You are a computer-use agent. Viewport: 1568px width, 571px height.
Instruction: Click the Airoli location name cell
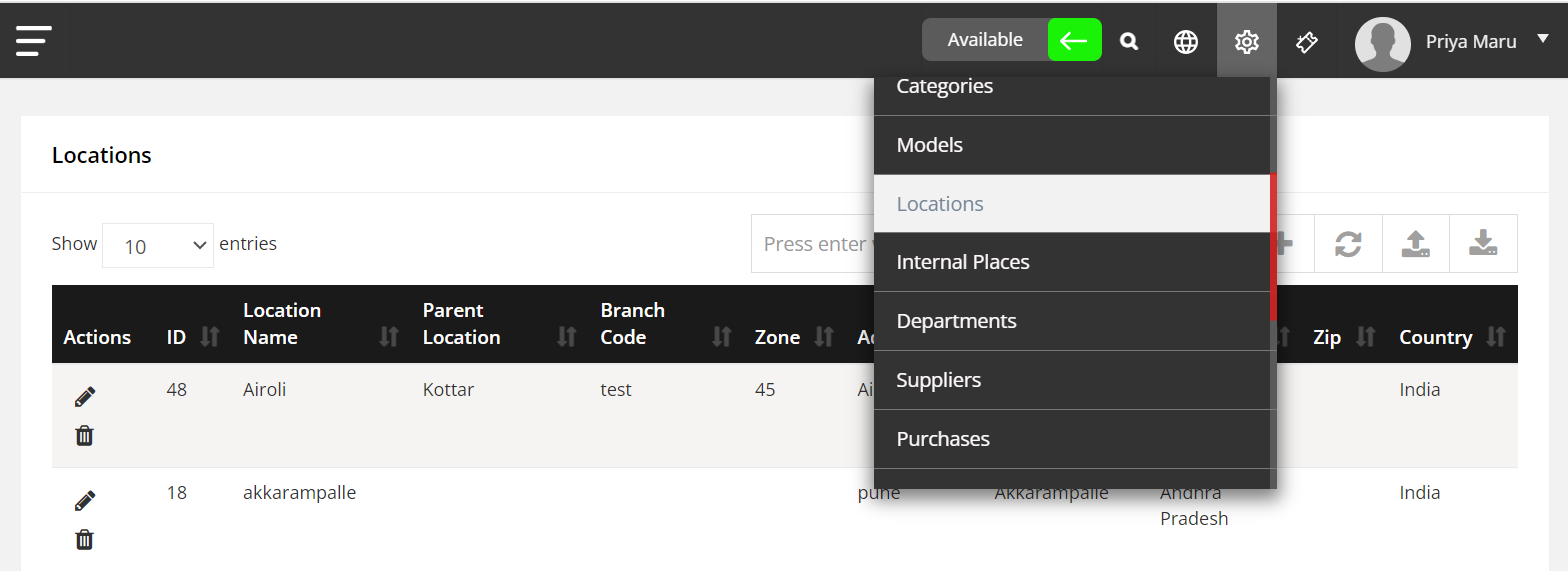click(x=265, y=390)
